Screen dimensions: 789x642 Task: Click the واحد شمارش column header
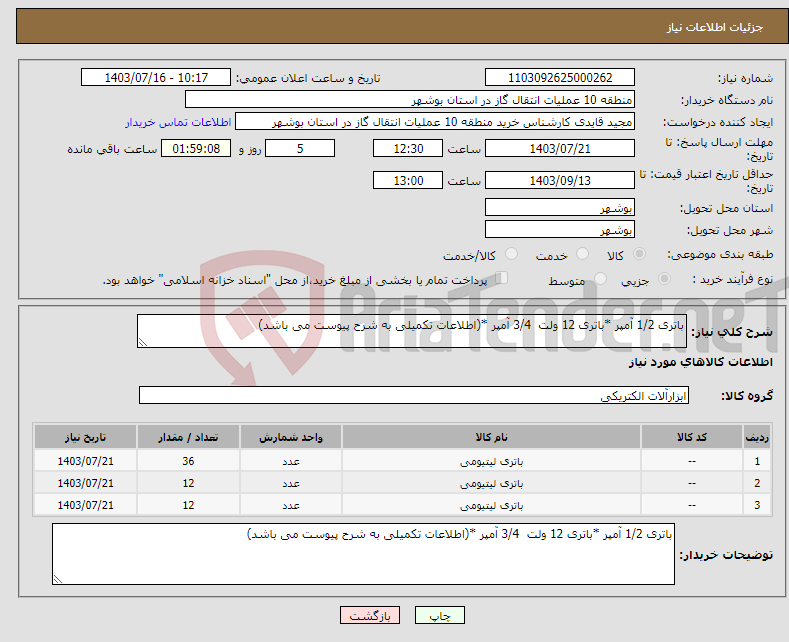[291, 437]
